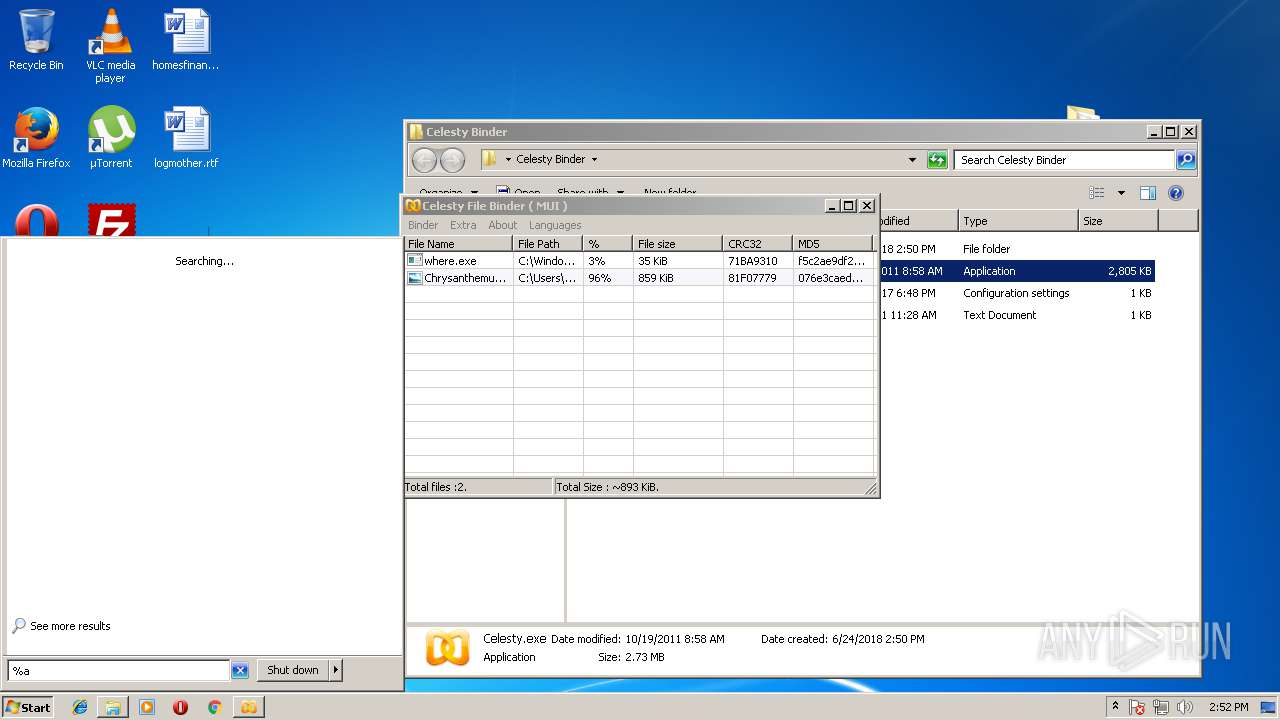The width and height of the screenshot is (1280, 720).
Task: Sort by the File Name column header
Action: 459,244
